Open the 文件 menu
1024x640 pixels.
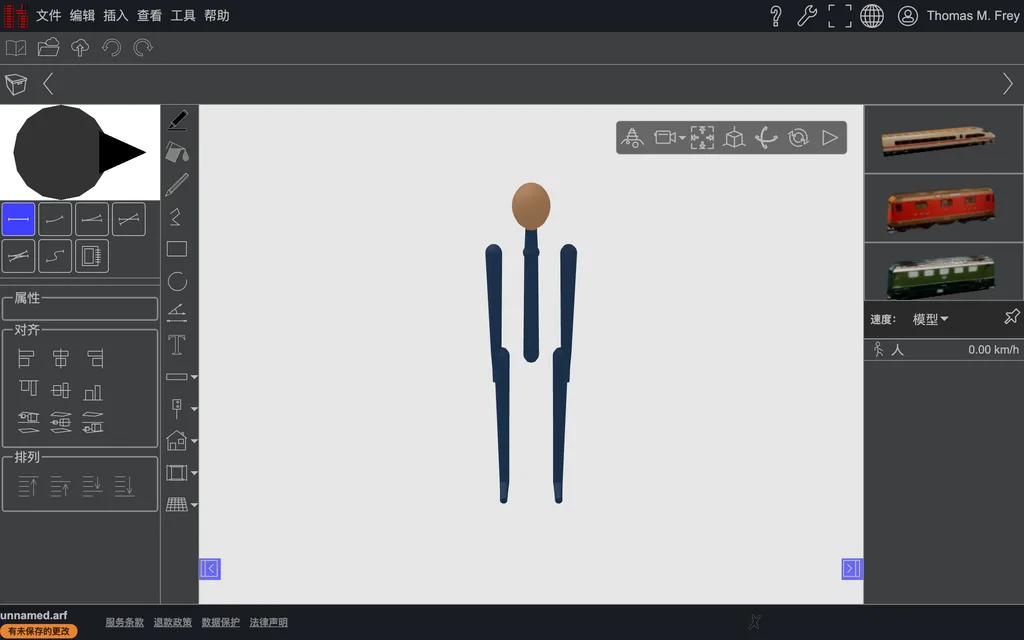pos(48,16)
